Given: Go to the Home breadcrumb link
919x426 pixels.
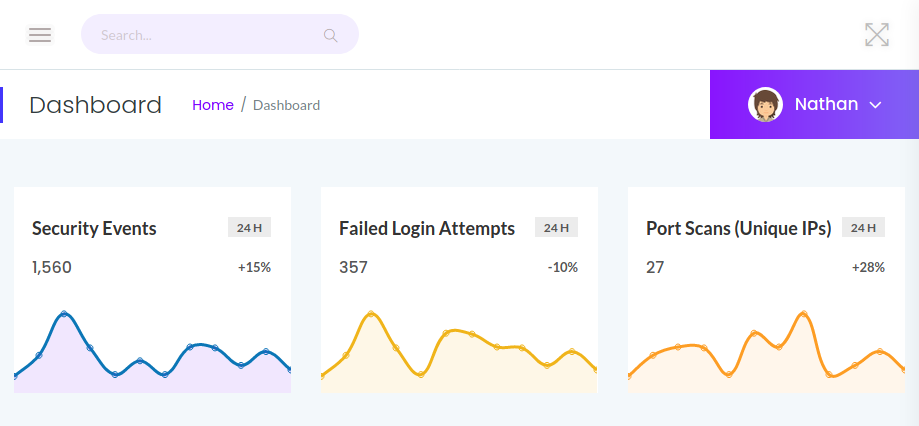Looking at the screenshot, I should click(x=213, y=105).
